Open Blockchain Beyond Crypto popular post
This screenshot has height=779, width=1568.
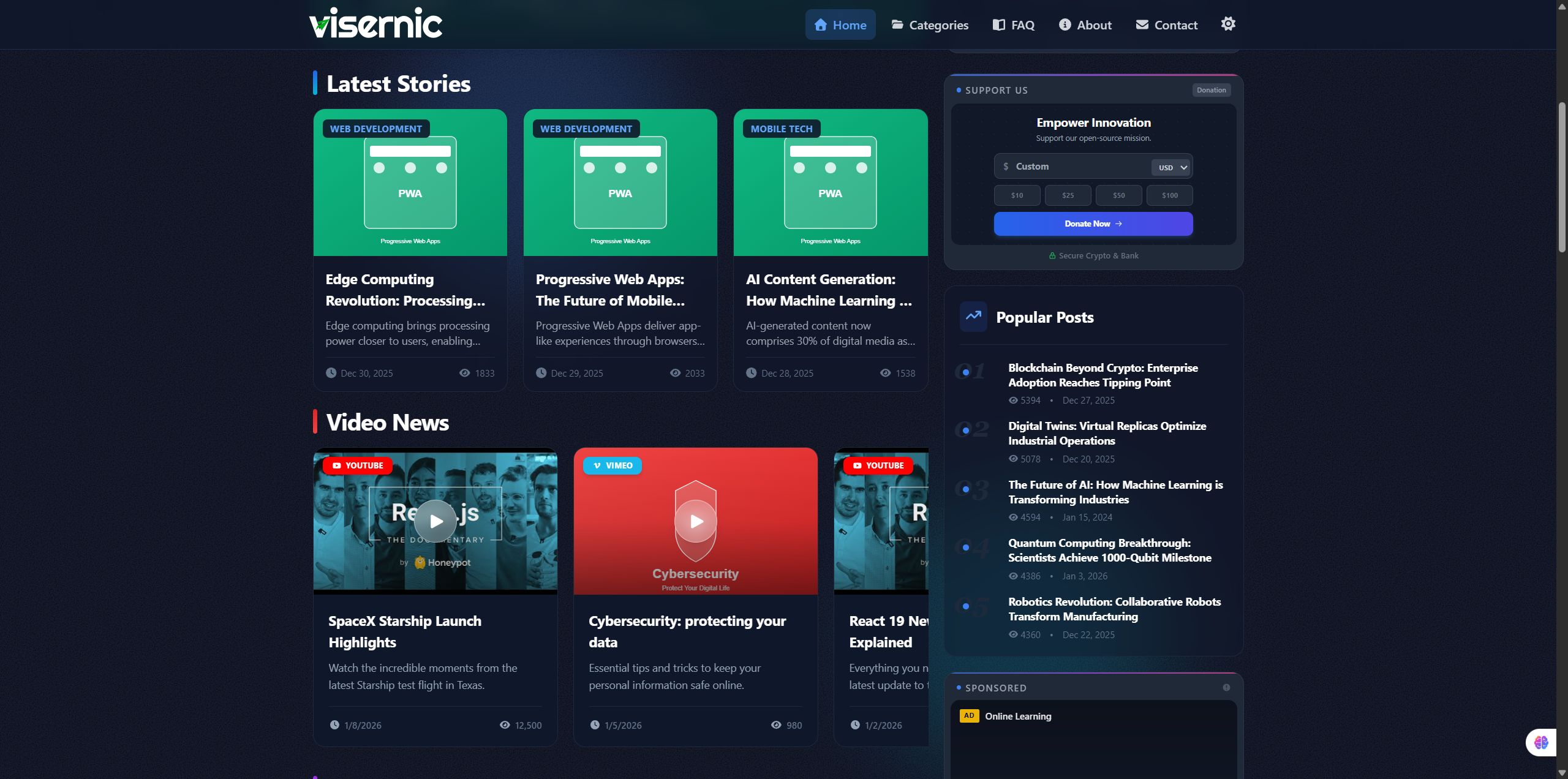click(1102, 375)
